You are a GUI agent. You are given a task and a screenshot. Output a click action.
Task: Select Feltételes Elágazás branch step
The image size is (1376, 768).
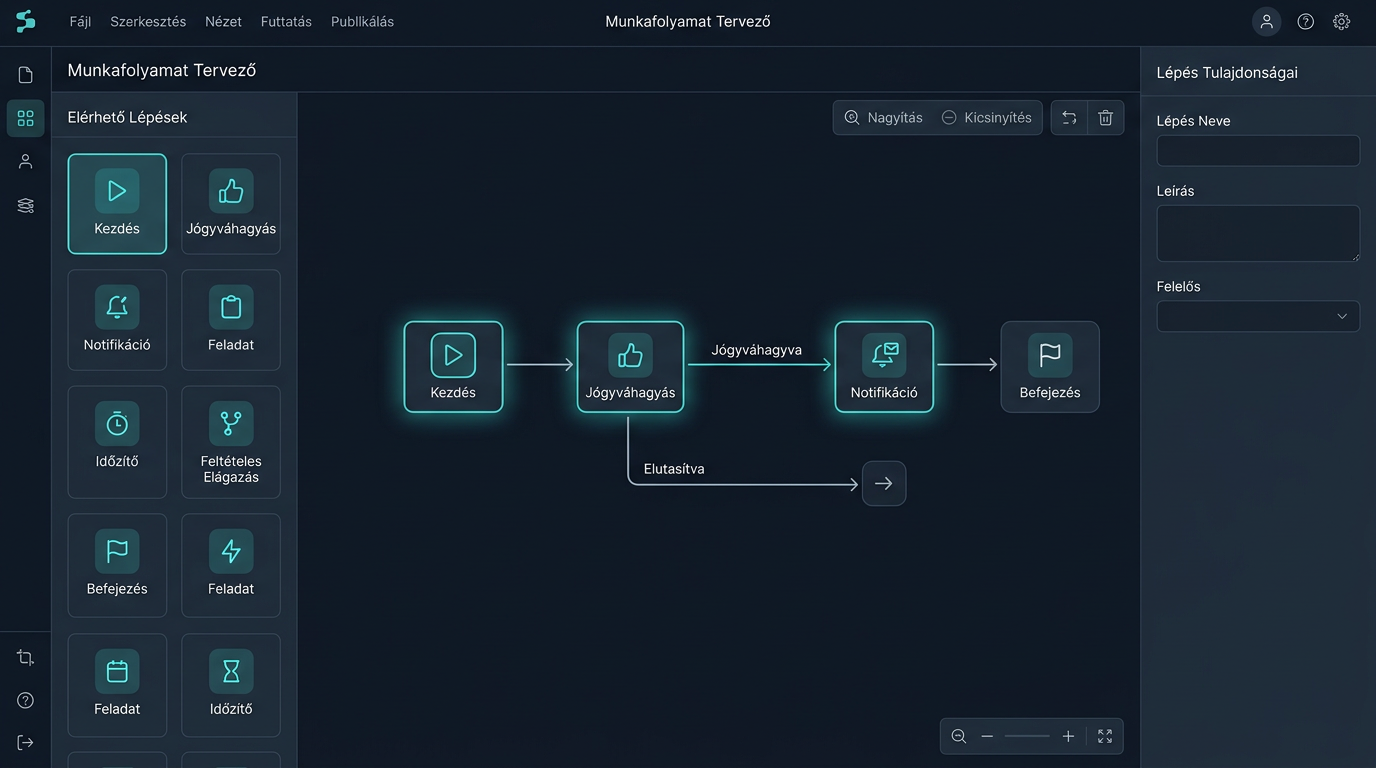click(x=231, y=442)
